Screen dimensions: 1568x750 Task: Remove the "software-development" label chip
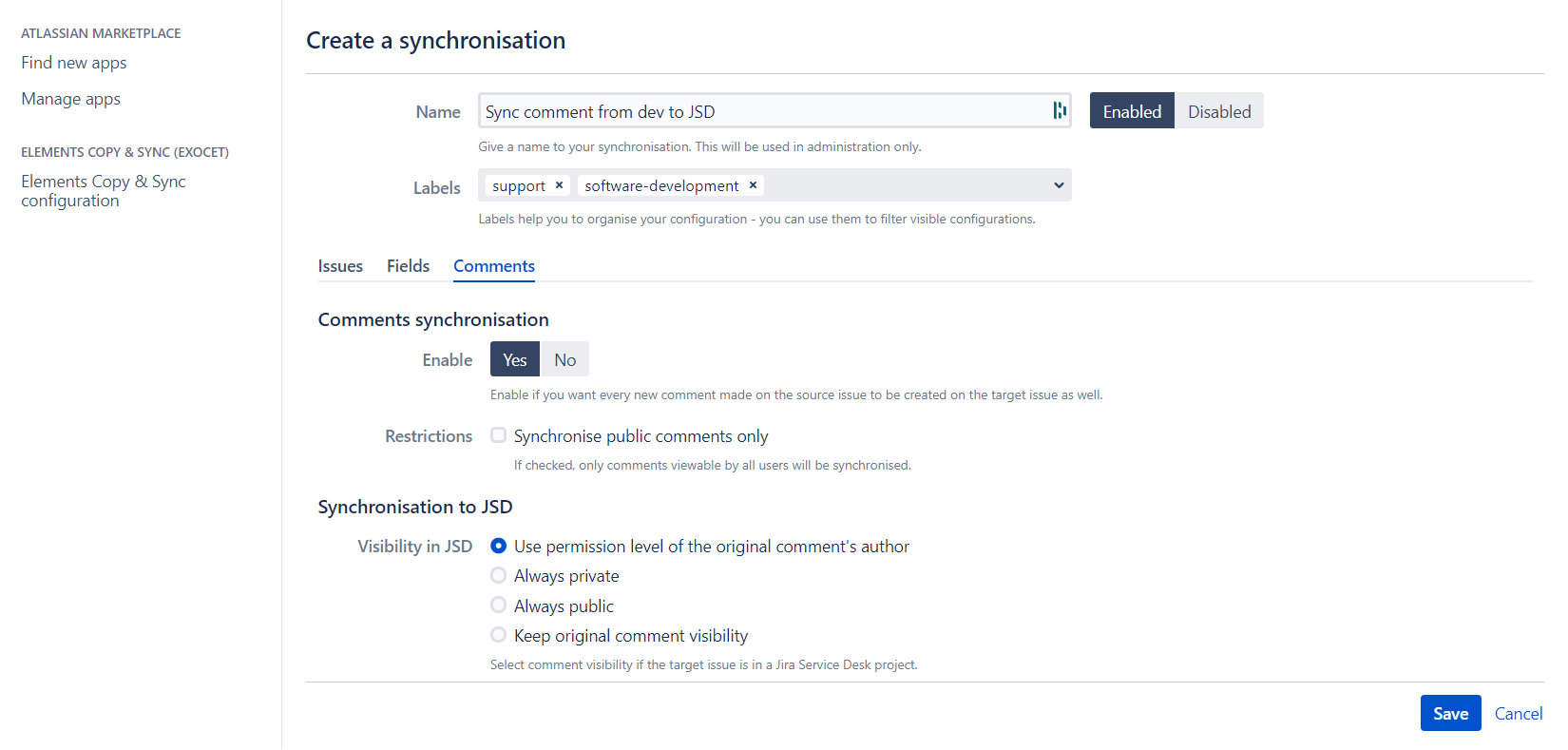752,184
